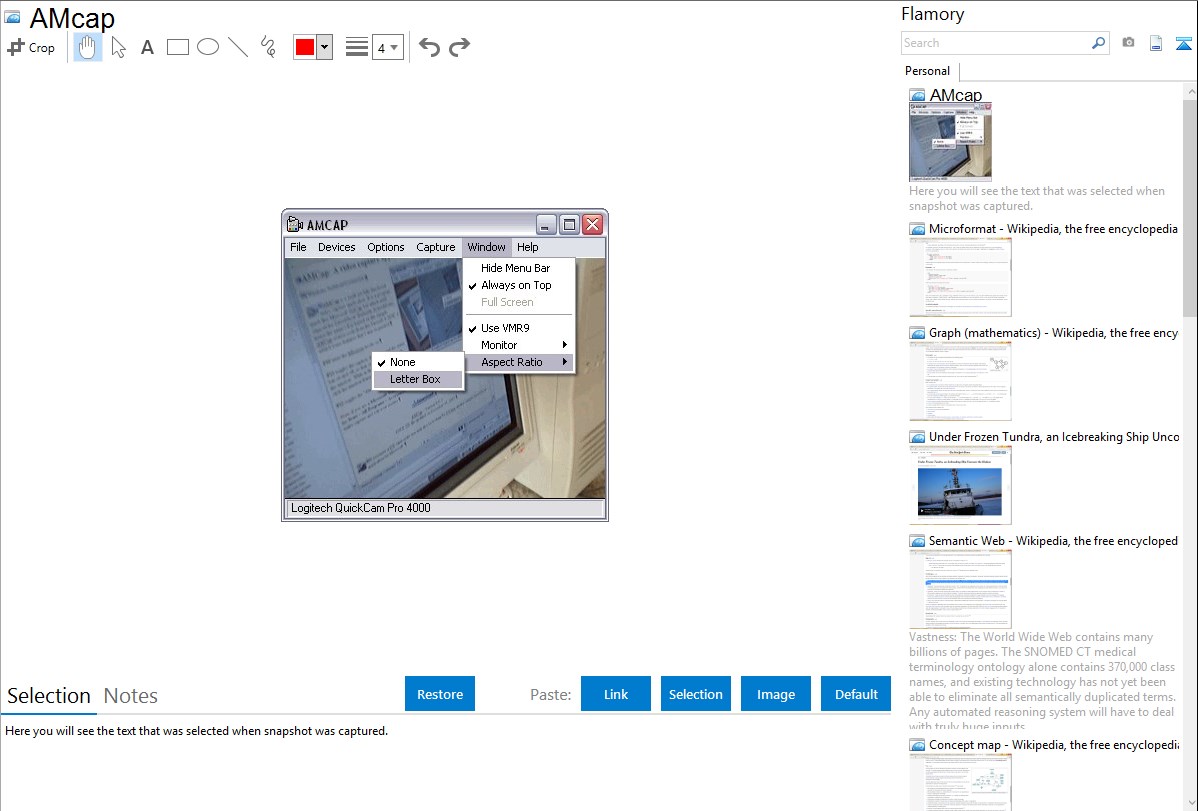Open the Devices menu in AMCAP
Image resolution: width=1198 pixels, height=811 pixels.
tap(336, 247)
